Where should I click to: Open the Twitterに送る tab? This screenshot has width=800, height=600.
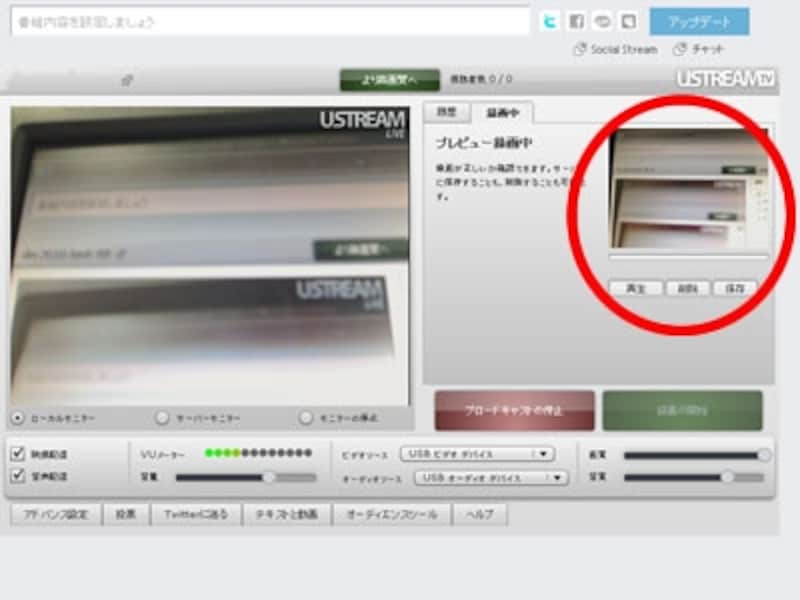click(x=196, y=514)
